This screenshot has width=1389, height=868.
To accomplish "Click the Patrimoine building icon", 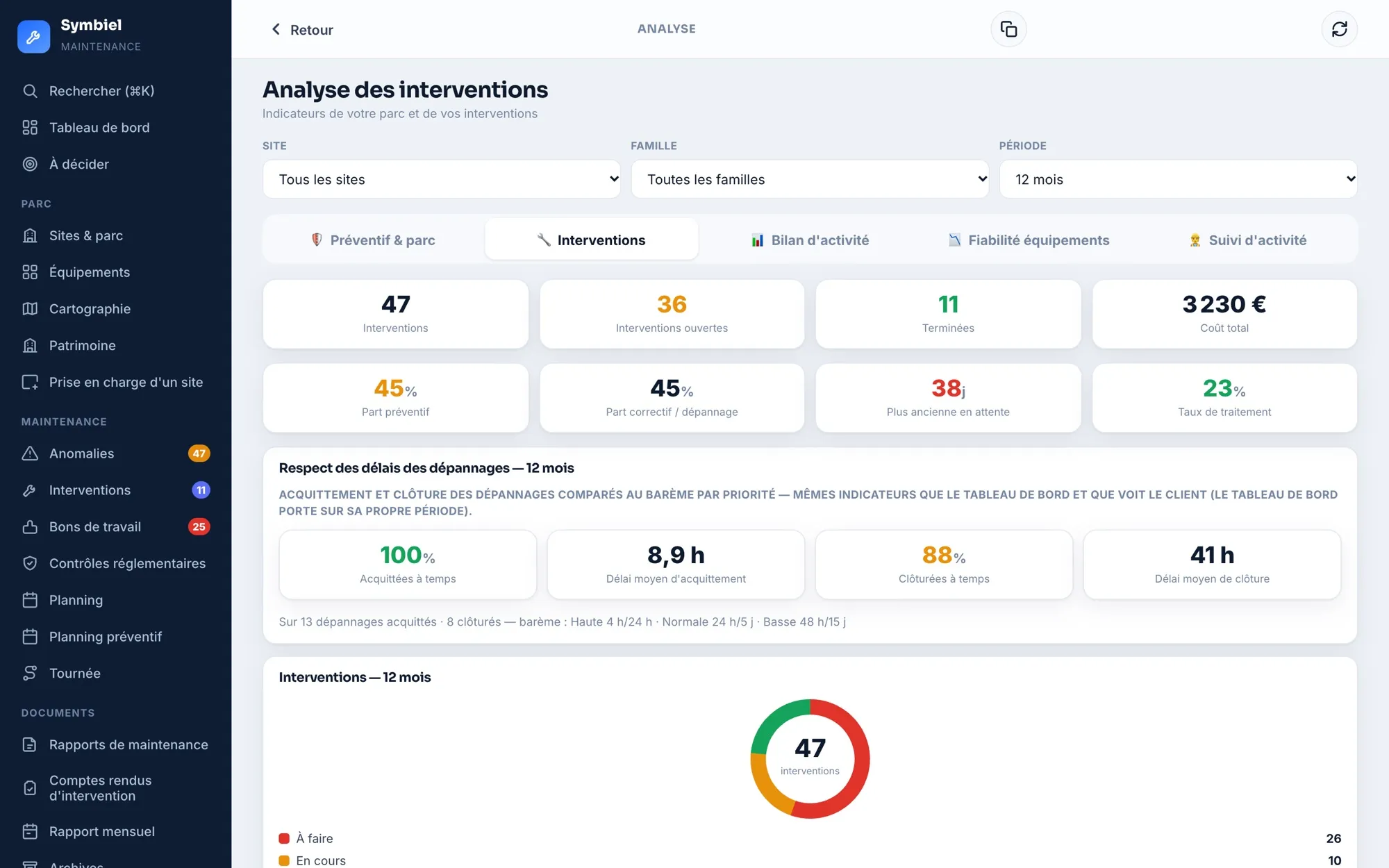I will [30, 346].
